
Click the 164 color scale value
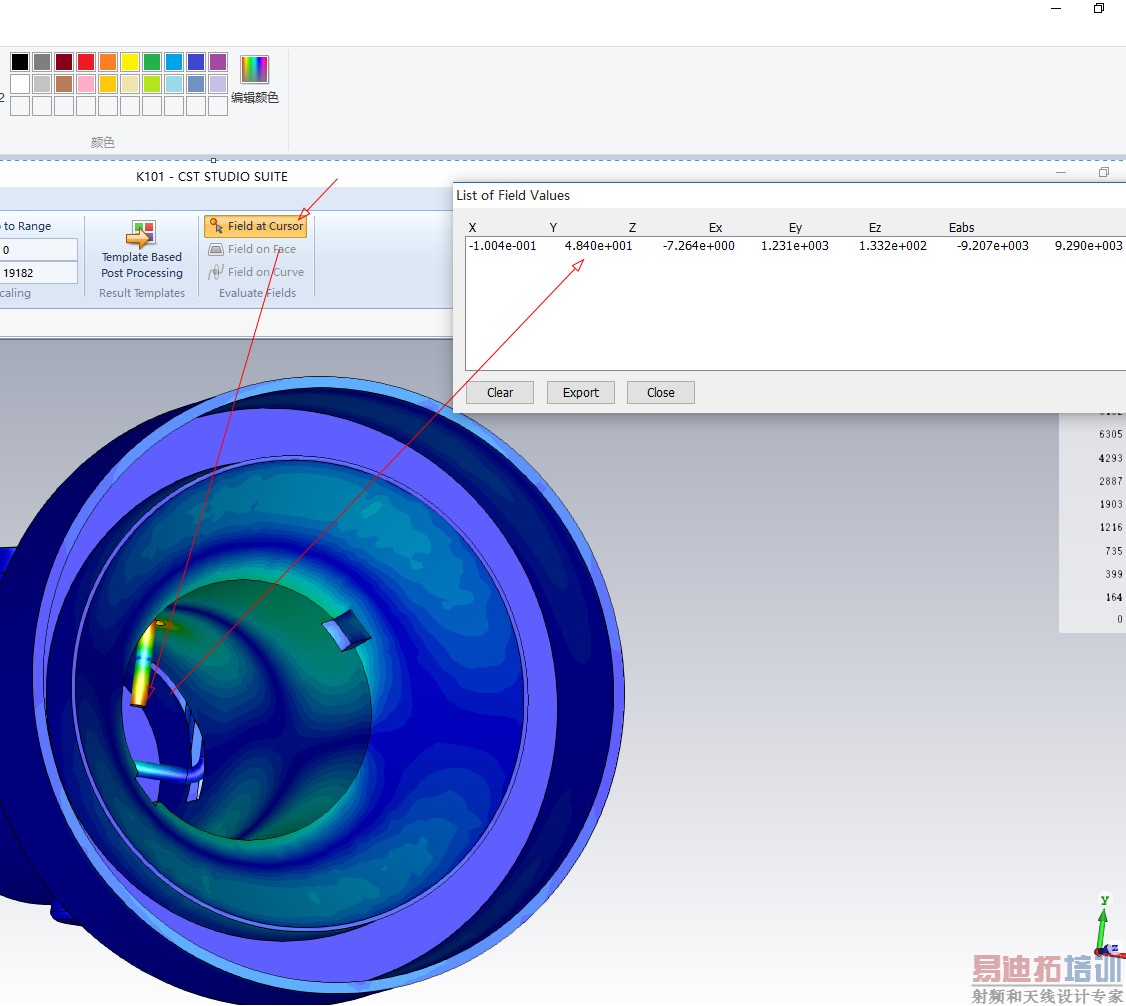click(1114, 597)
